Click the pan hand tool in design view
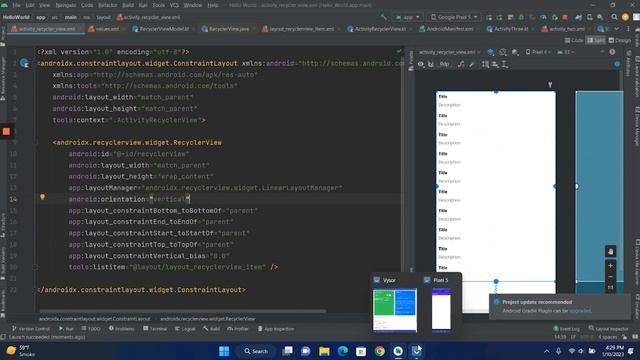The height and width of the screenshot is (360, 640). click(610, 252)
